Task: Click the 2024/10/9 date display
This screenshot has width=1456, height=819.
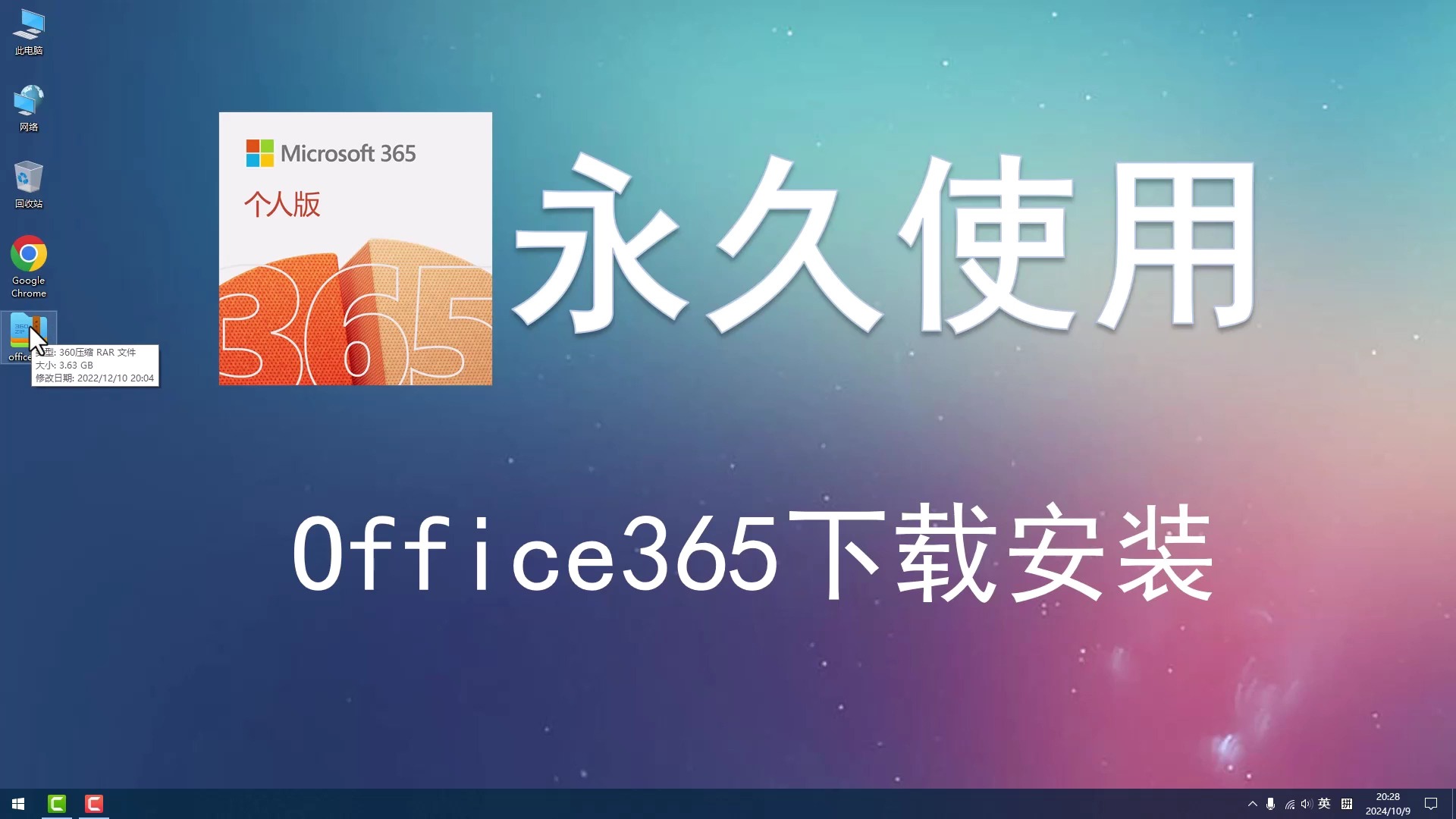Action: [1391, 809]
